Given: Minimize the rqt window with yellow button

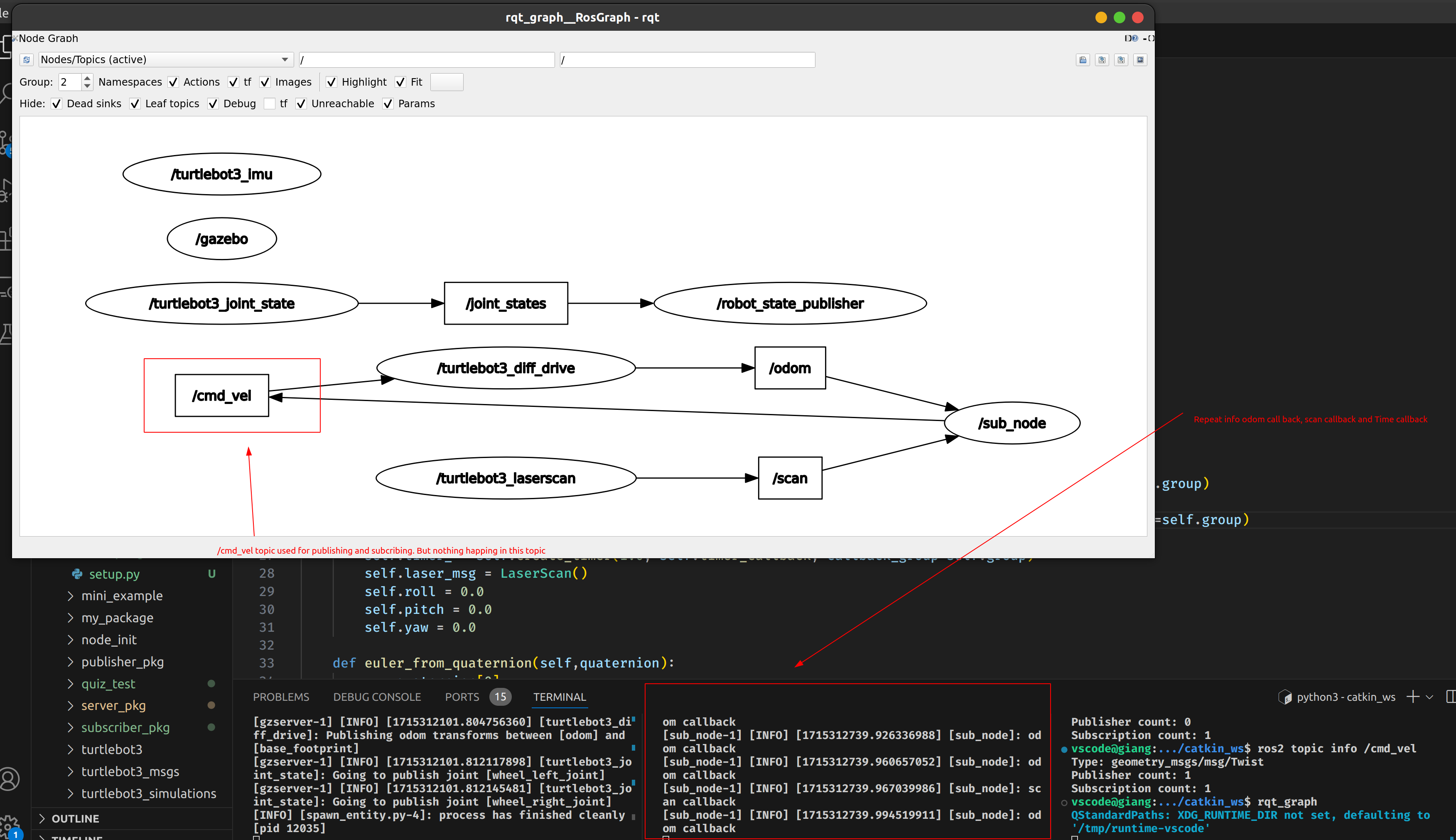Looking at the screenshot, I should pyautogui.click(x=1101, y=17).
